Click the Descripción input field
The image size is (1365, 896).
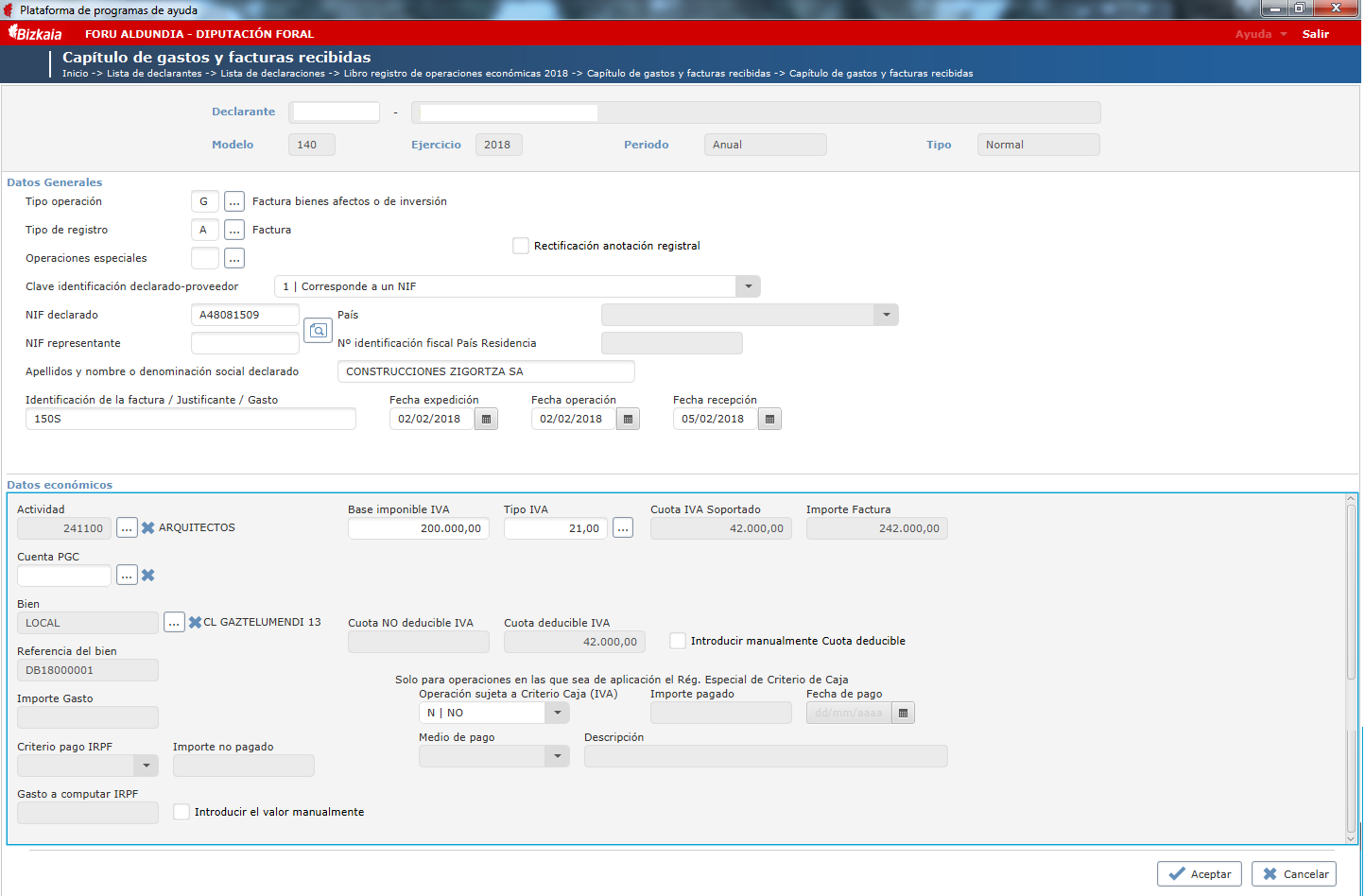[x=766, y=756]
